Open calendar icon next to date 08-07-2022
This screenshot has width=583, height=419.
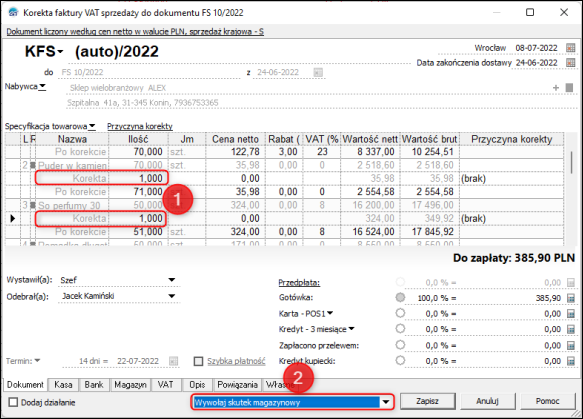[570, 48]
